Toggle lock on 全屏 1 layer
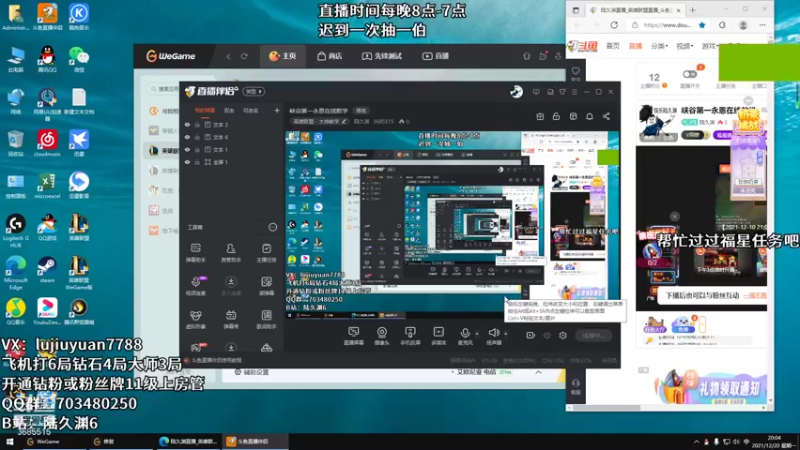Screen dimensions: 800x450 [197, 162]
